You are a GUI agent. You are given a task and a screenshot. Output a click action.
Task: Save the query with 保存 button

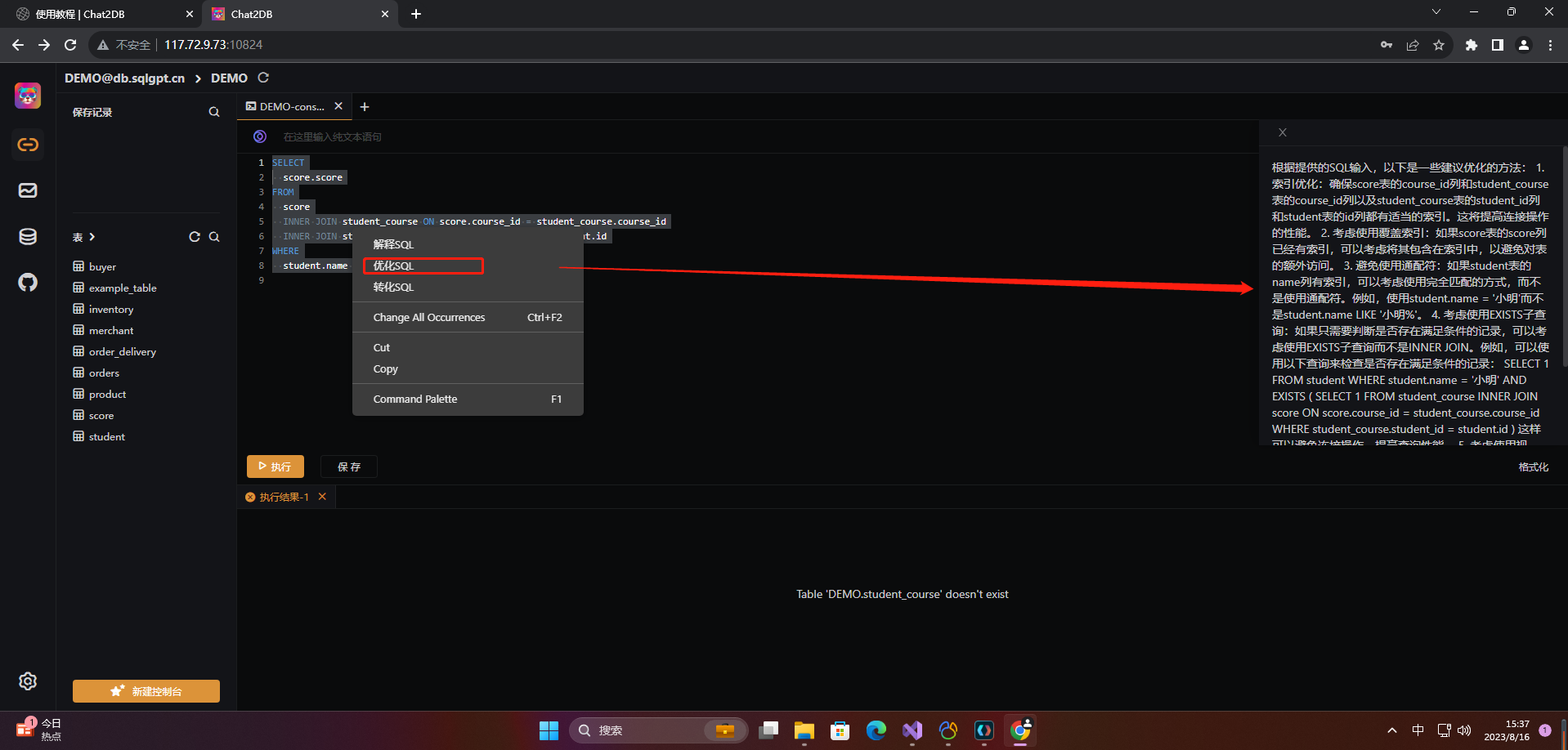tap(349, 467)
